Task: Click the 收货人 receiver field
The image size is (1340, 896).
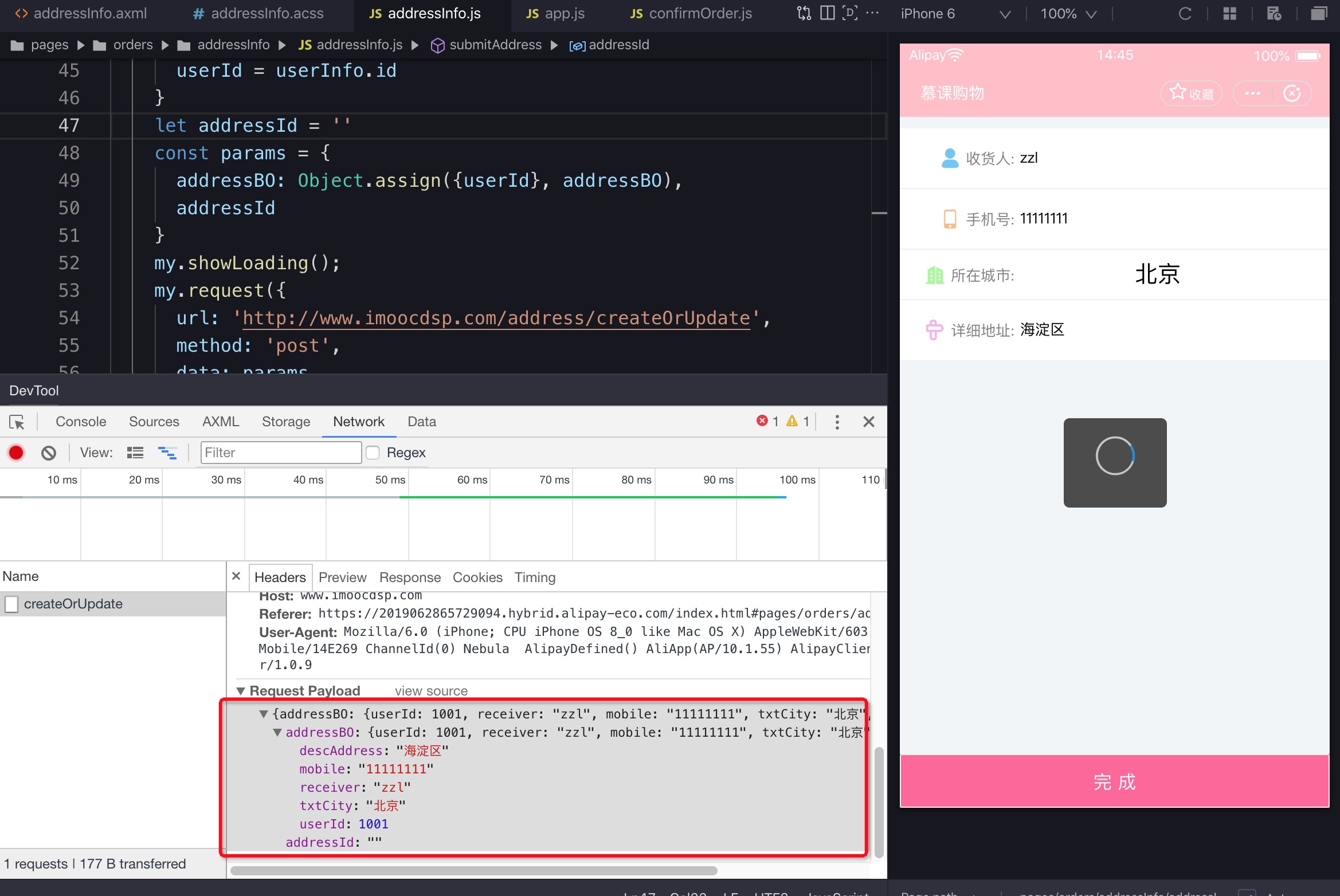Action: (1114, 158)
